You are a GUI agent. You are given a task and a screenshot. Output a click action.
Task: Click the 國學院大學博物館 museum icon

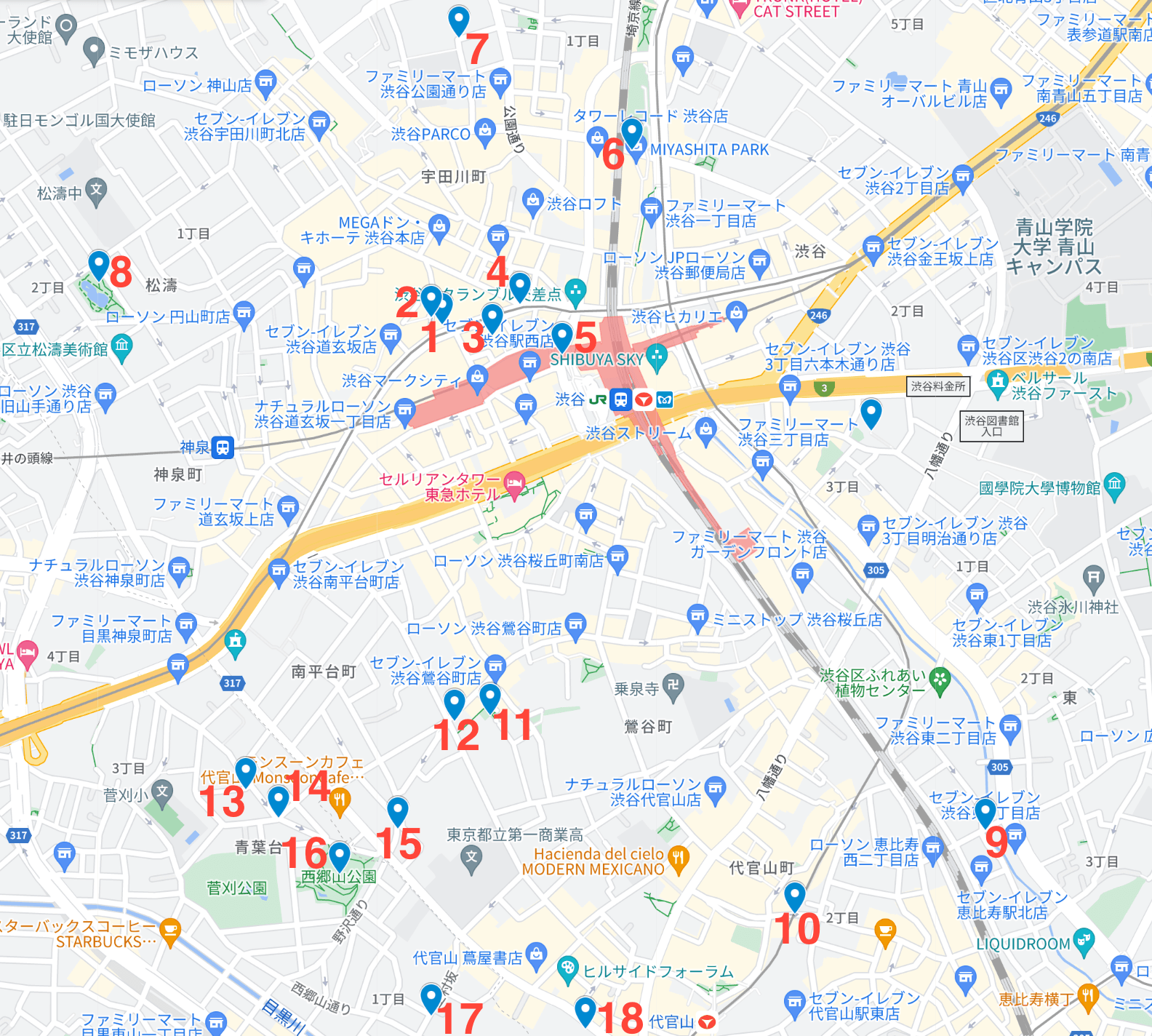pyautogui.click(x=1114, y=485)
